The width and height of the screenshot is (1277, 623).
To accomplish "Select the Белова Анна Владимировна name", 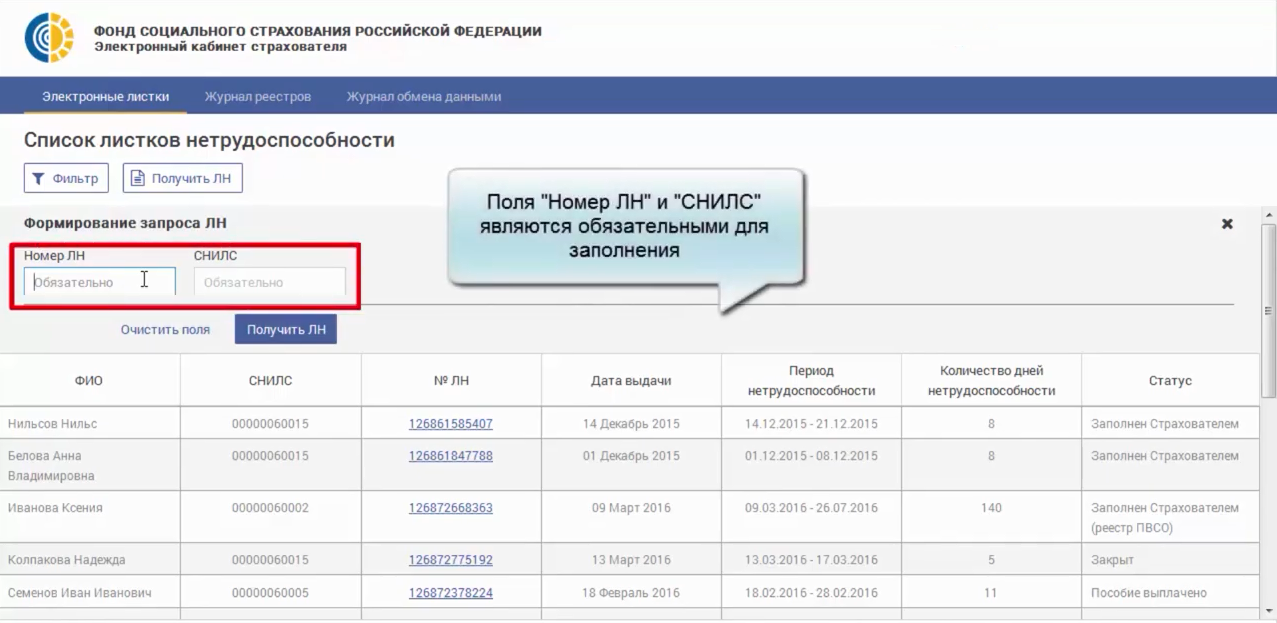I will pos(51,466).
